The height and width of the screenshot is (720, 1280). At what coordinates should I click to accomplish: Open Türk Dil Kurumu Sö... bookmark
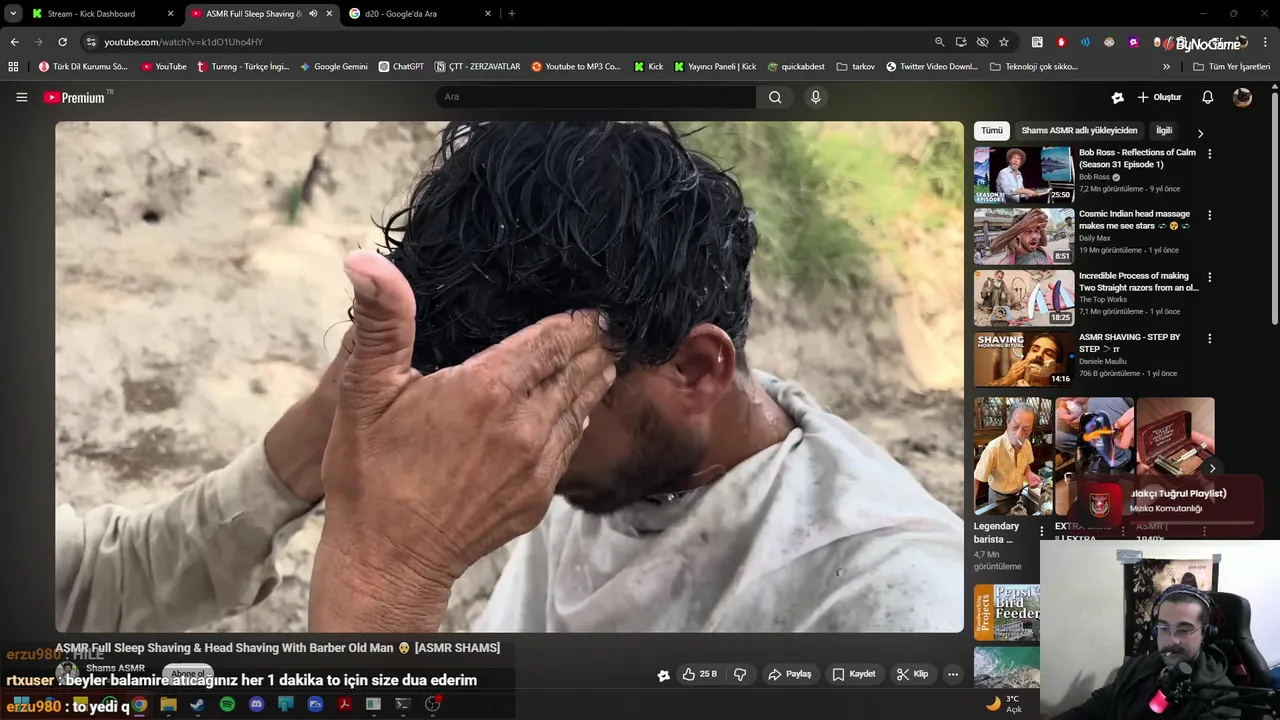click(x=83, y=67)
